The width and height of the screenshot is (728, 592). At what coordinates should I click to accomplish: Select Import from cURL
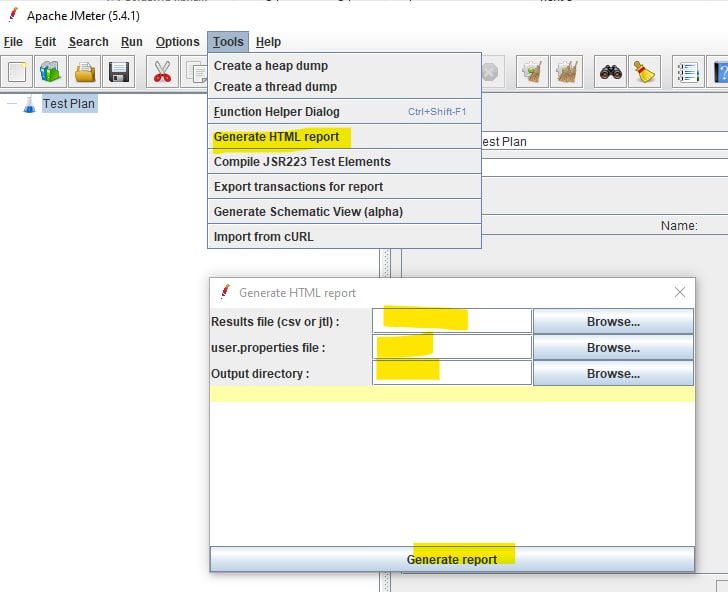point(344,237)
